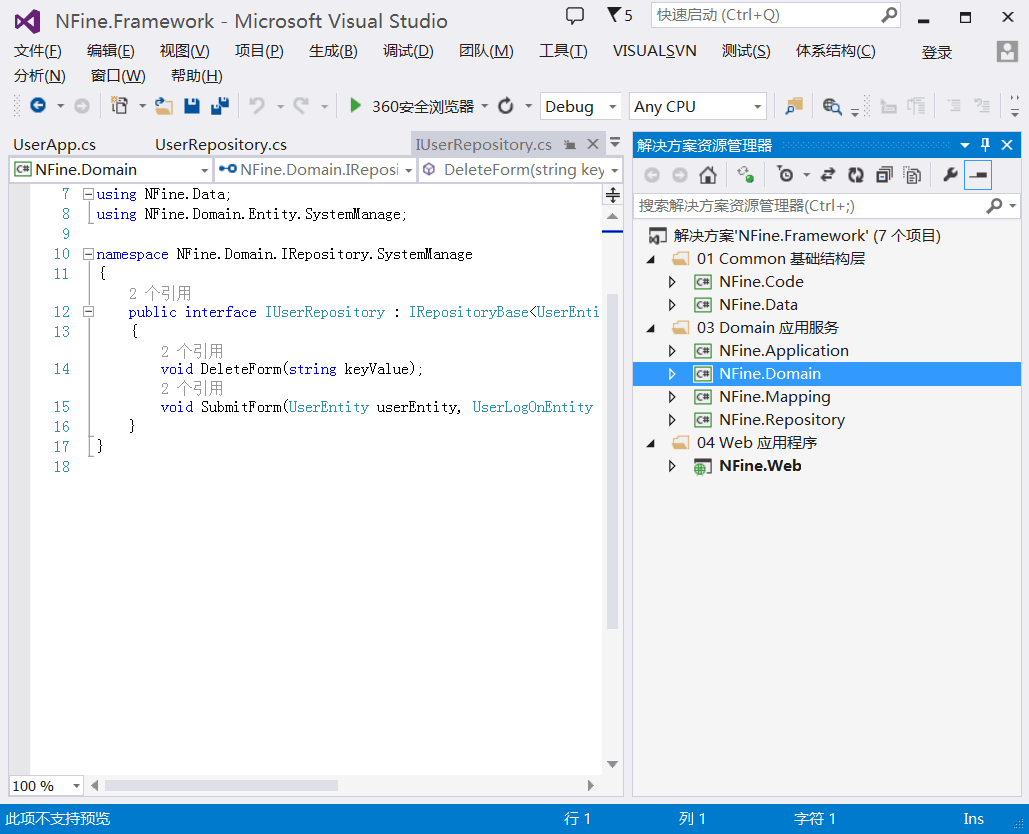The width and height of the screenshot is (1029, 834).
Task: Open the VISUALSVN menu
Action: point(654,51)
